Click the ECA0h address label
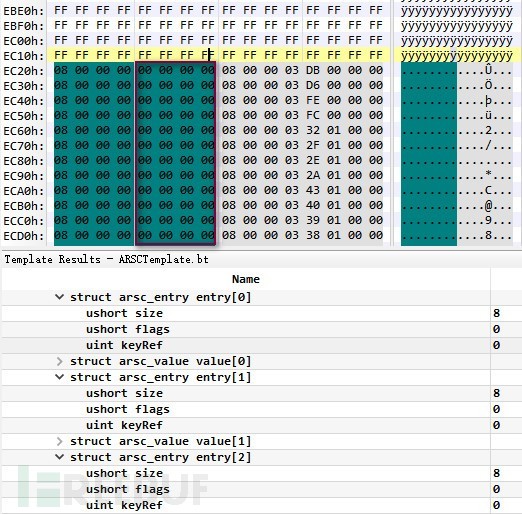This screenshot has width=522, height=514. [24, 191]
